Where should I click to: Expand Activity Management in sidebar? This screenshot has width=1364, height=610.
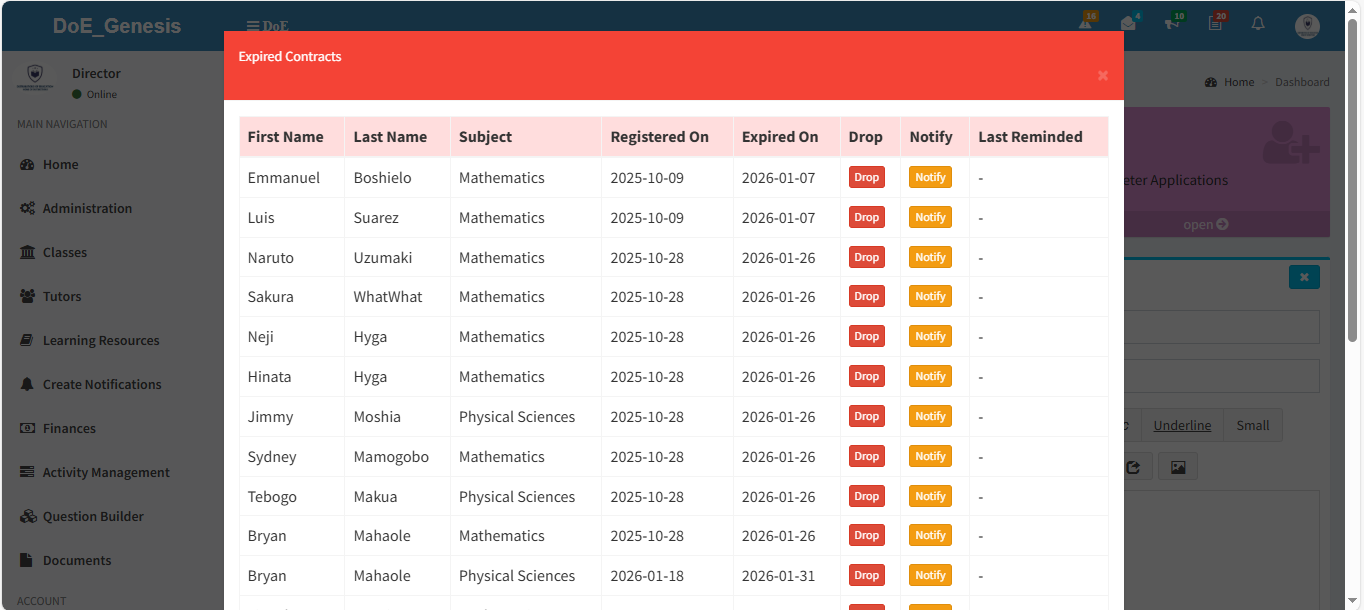[106, 472]
